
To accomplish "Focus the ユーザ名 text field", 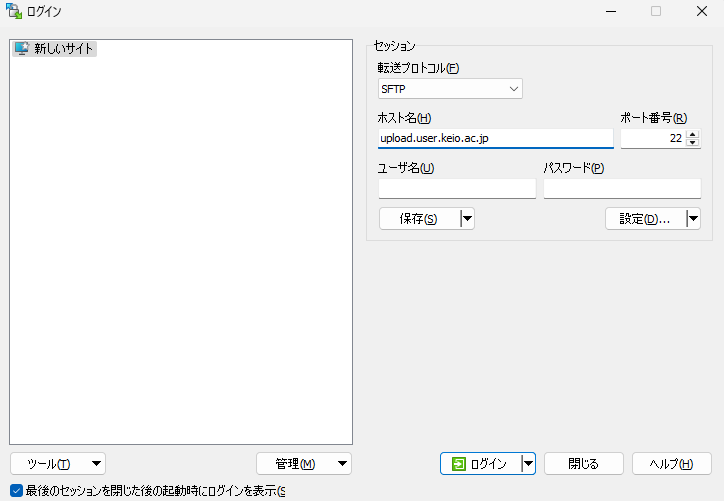I will (x=457, y=188).
